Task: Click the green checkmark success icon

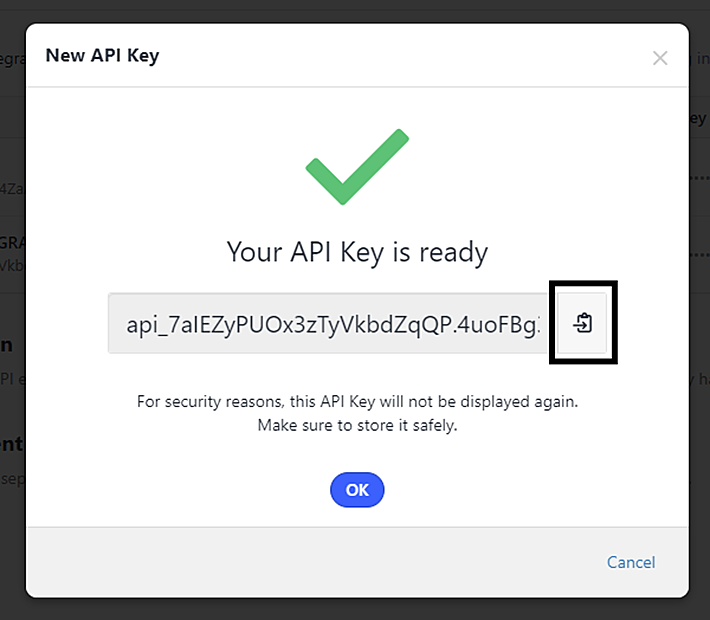Action: click(x=357, y=167)
